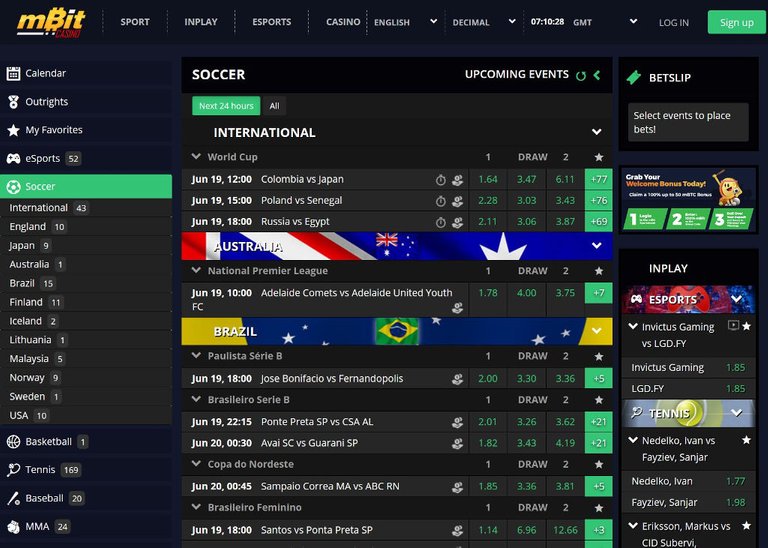Open the Sport menu
Screen dimensions: 768x548
(135, 22)
